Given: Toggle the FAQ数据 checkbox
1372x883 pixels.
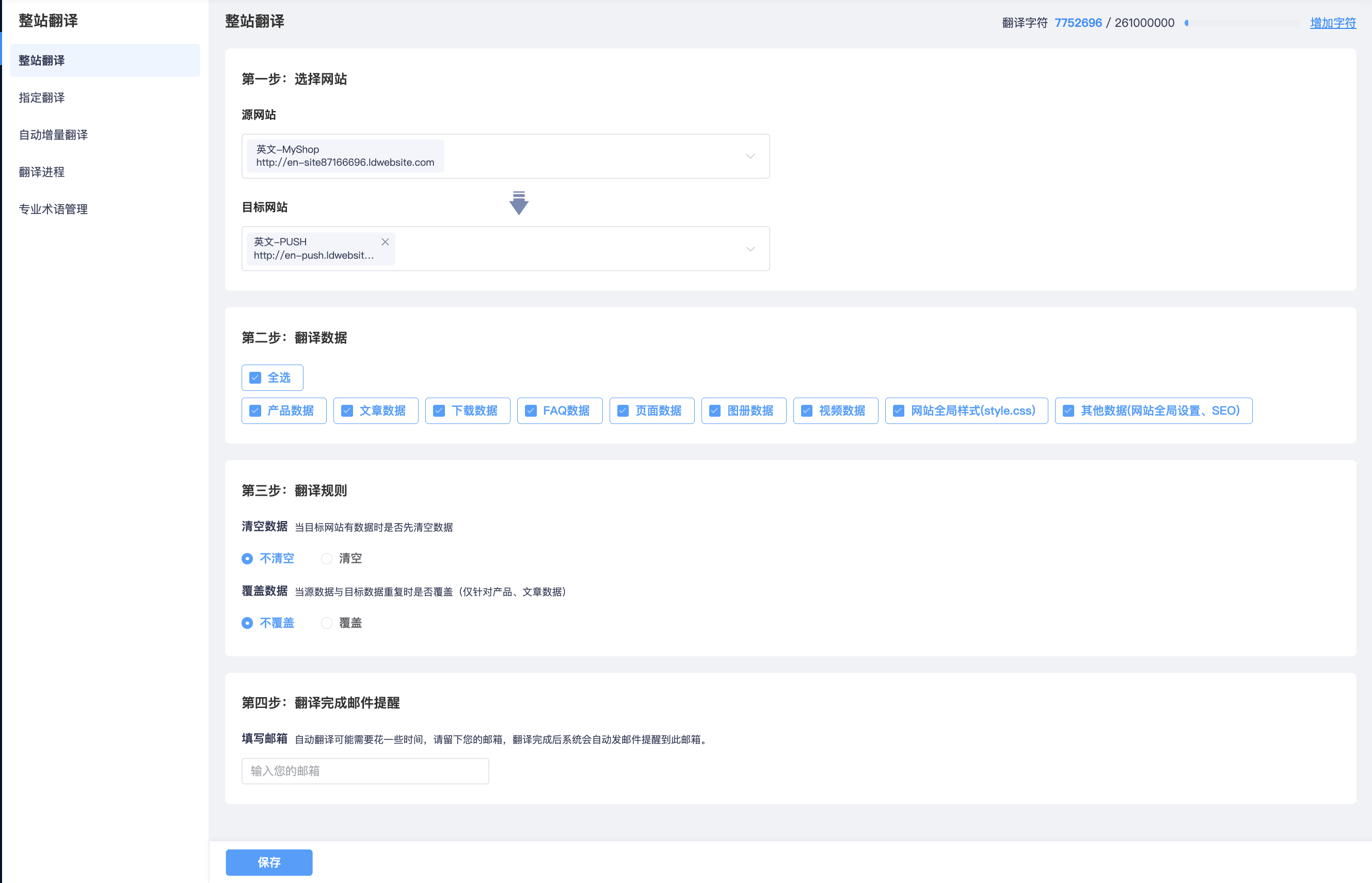Looking at the screenshot, I should (x=531, y=411).
